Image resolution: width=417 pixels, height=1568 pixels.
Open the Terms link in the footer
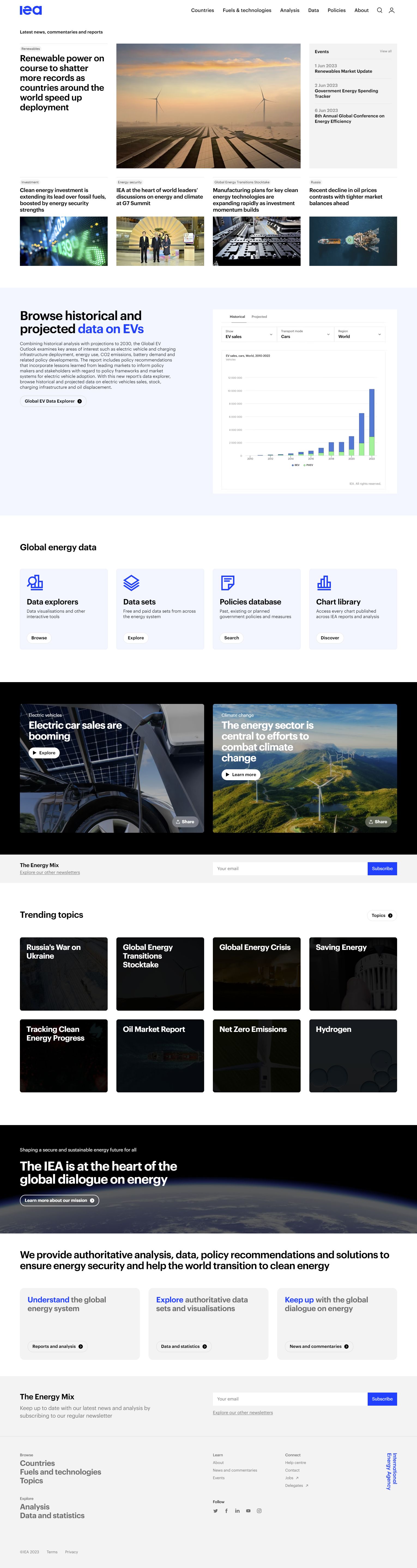click(x=52, y=1552)
